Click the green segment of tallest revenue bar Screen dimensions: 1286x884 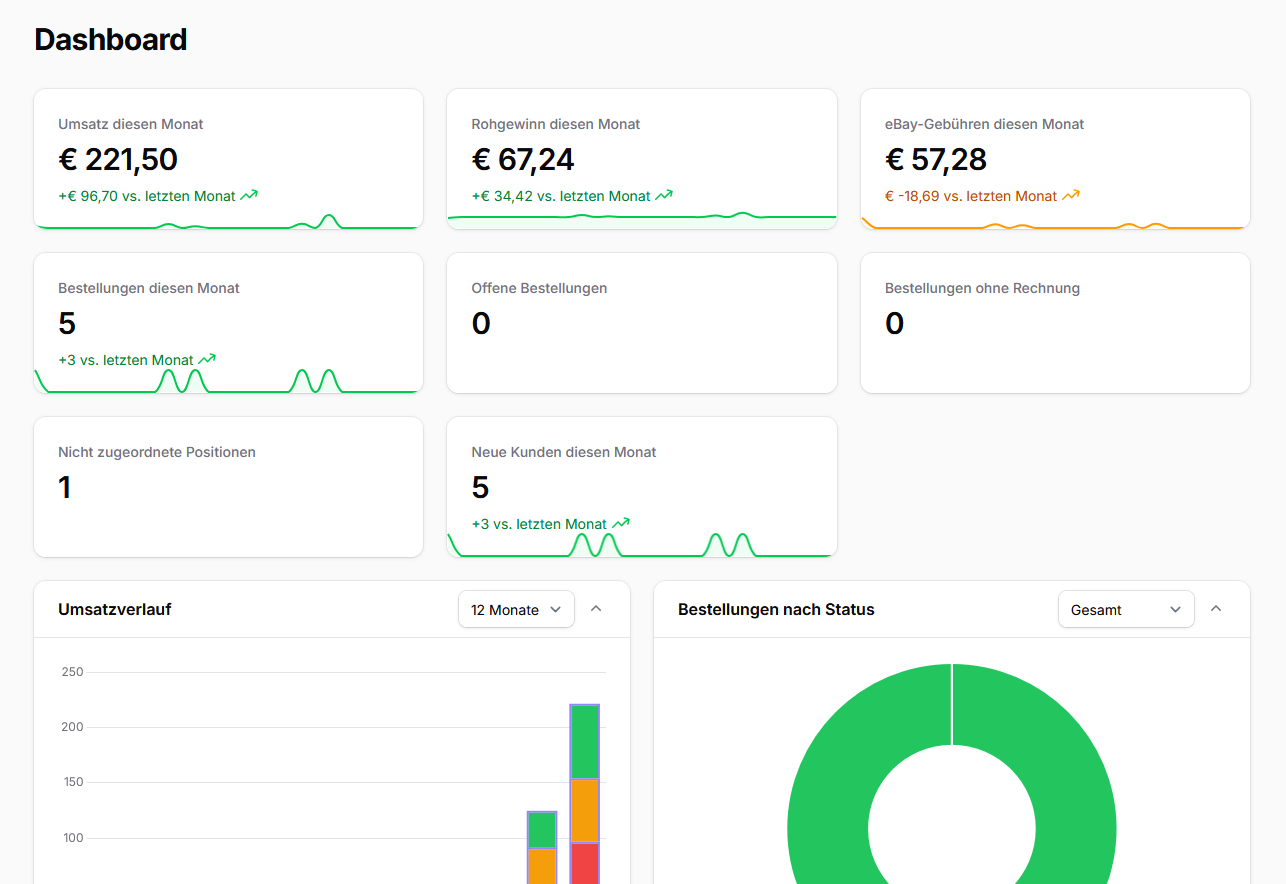tap(585, 741)
